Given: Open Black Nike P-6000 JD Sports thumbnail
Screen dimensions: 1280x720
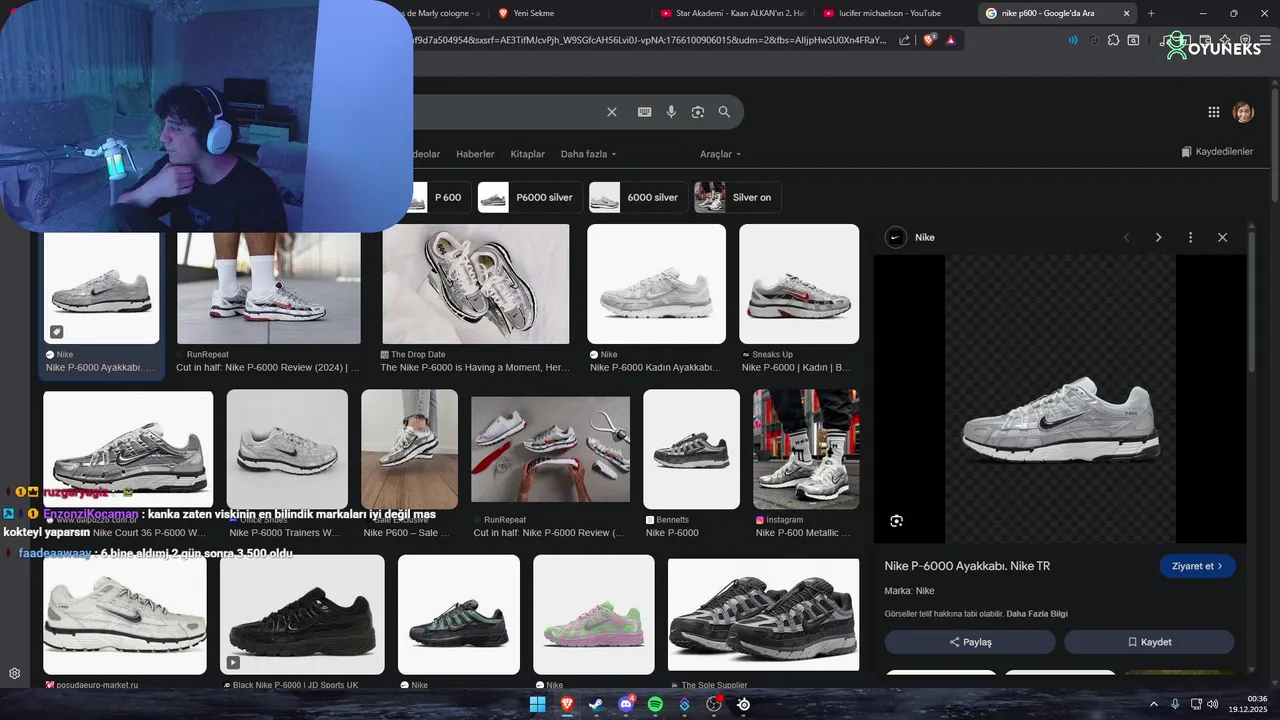Looking at the screenshot, I should click(x=302, y=615).
